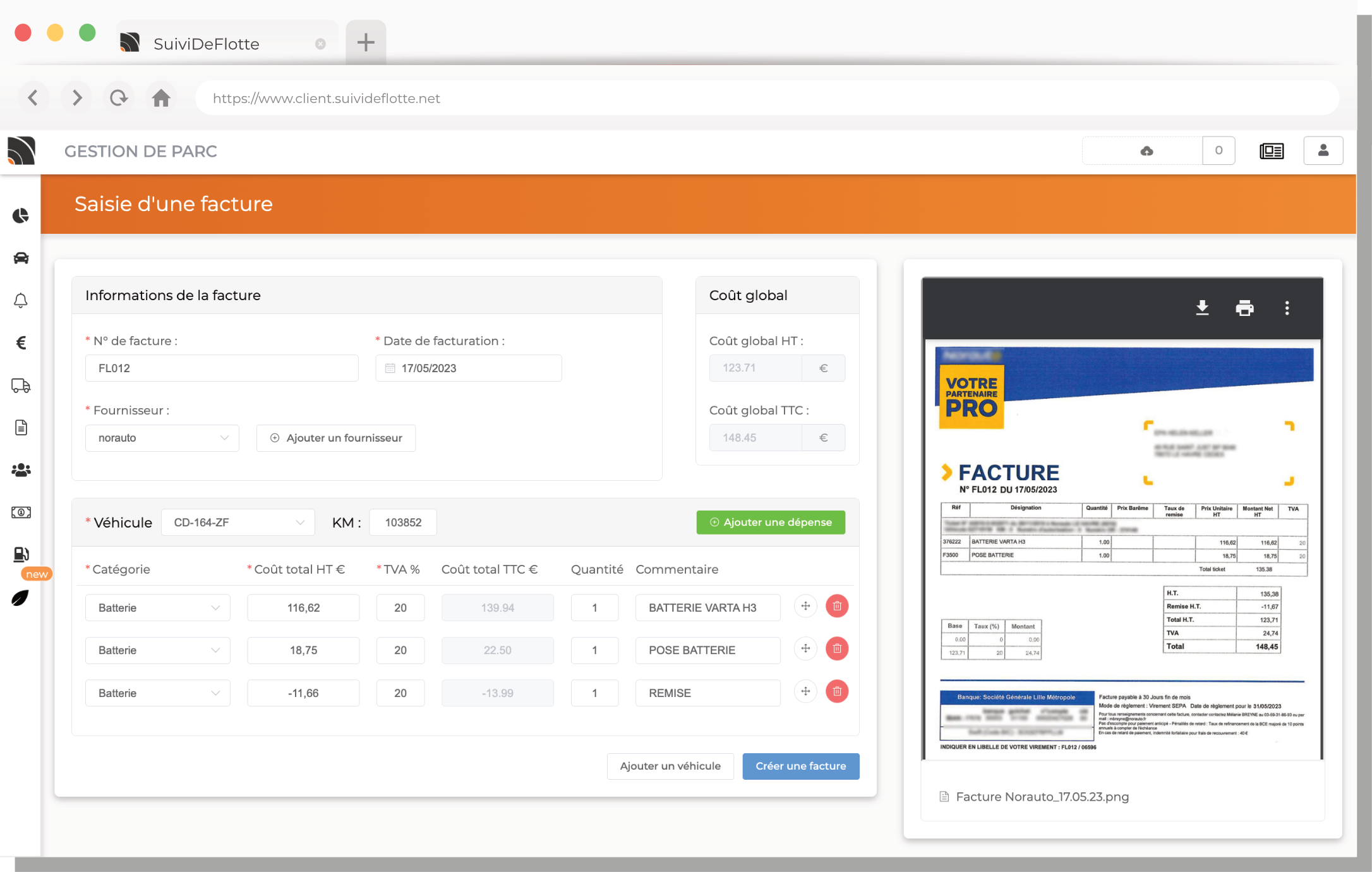Viewport: 1372px width, 872px height.
Task: Delete the BATTERIE VARTA H3 expense row
Action: point(837,607)
